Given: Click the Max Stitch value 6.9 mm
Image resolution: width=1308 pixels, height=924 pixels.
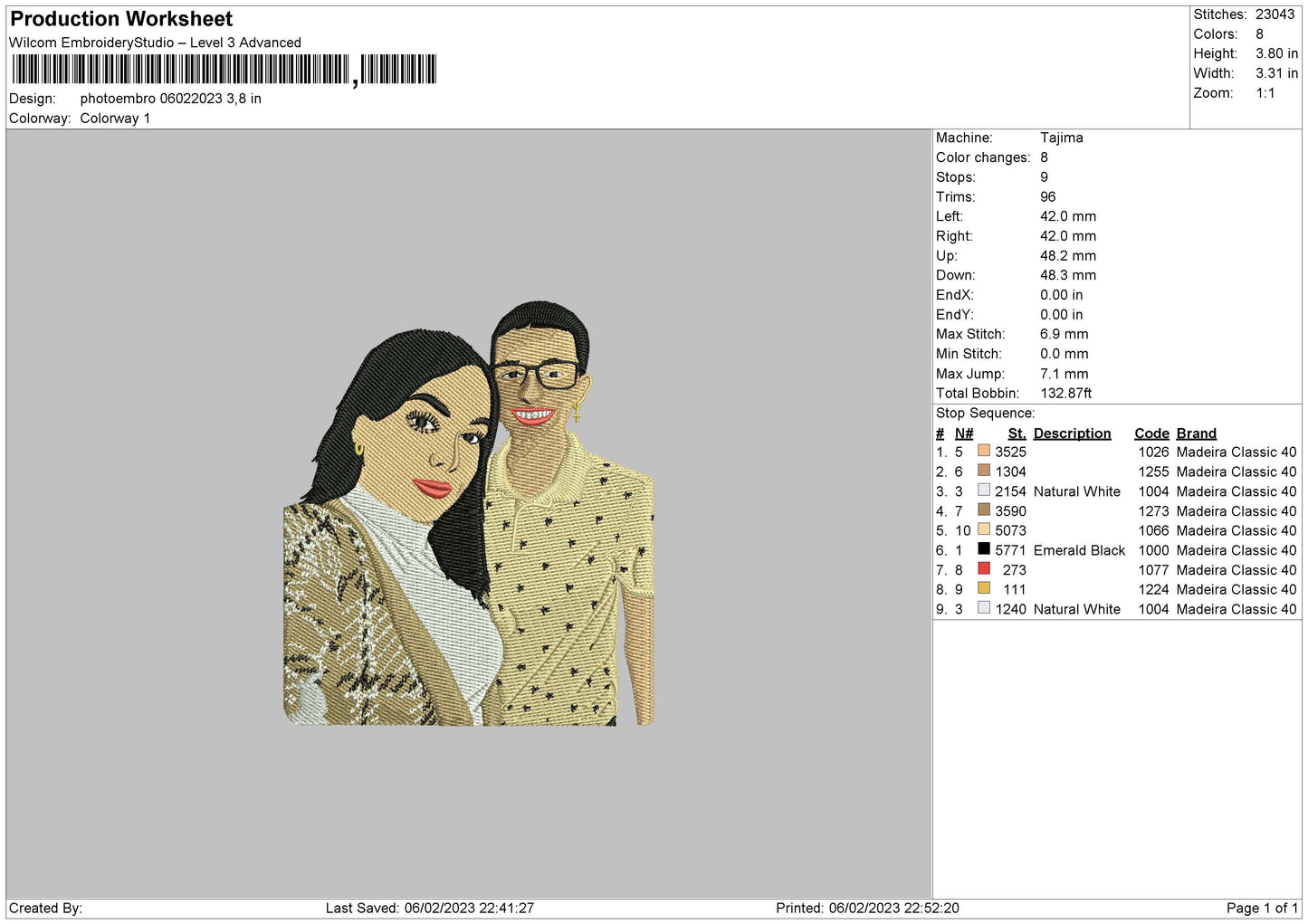Looking at the screenshot, I should click(x=1065, y=334).
